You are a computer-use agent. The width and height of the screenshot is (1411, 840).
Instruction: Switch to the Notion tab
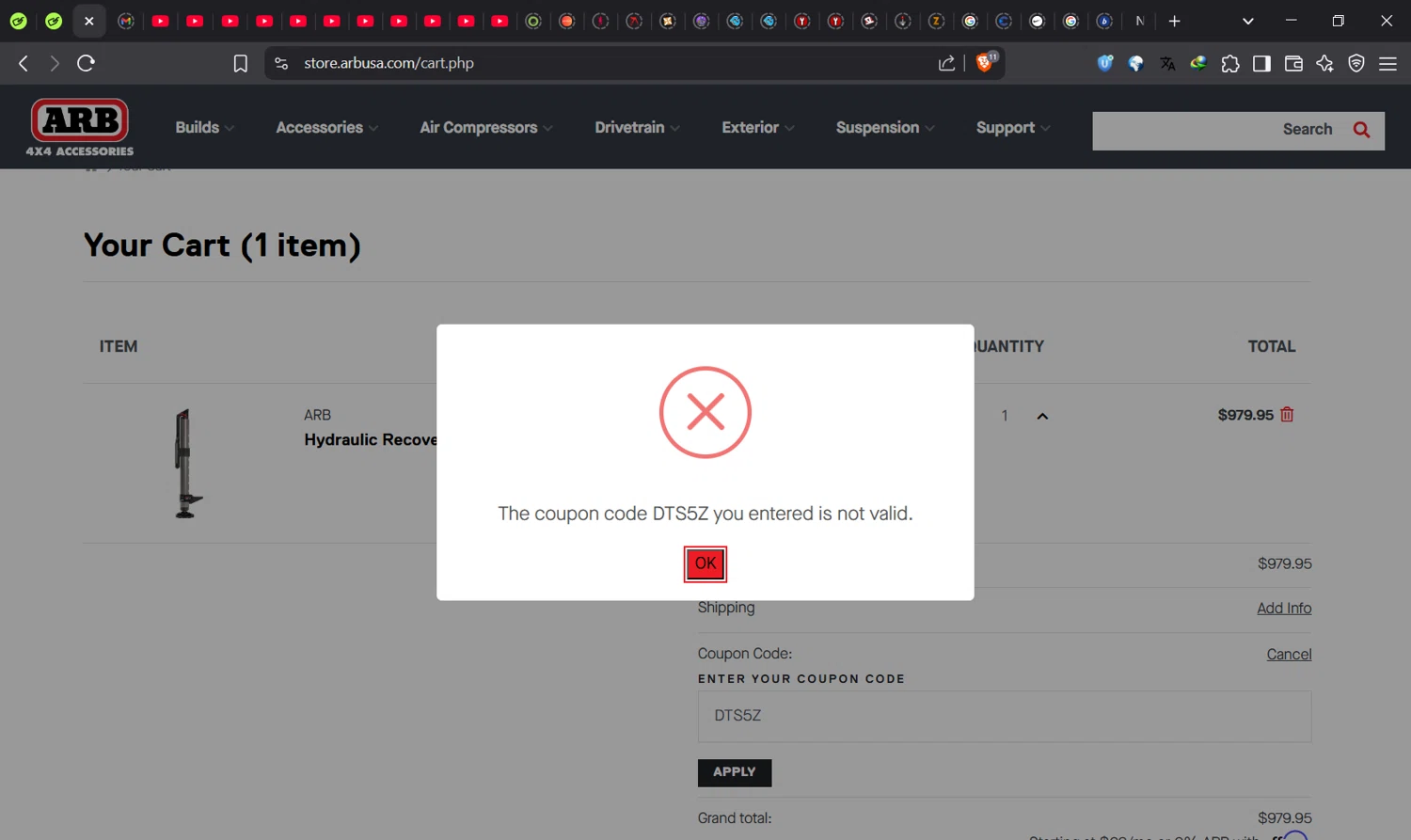1139,21
